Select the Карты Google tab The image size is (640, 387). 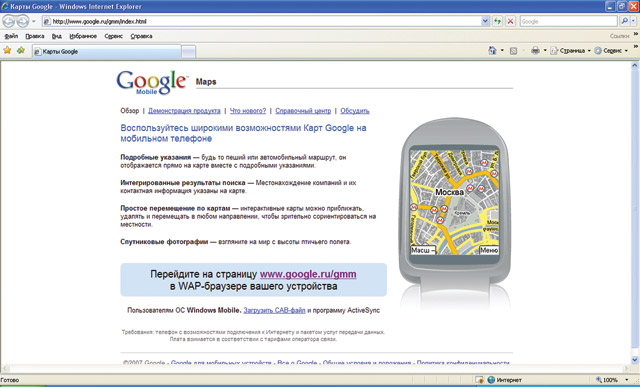[x=107, y=51]
